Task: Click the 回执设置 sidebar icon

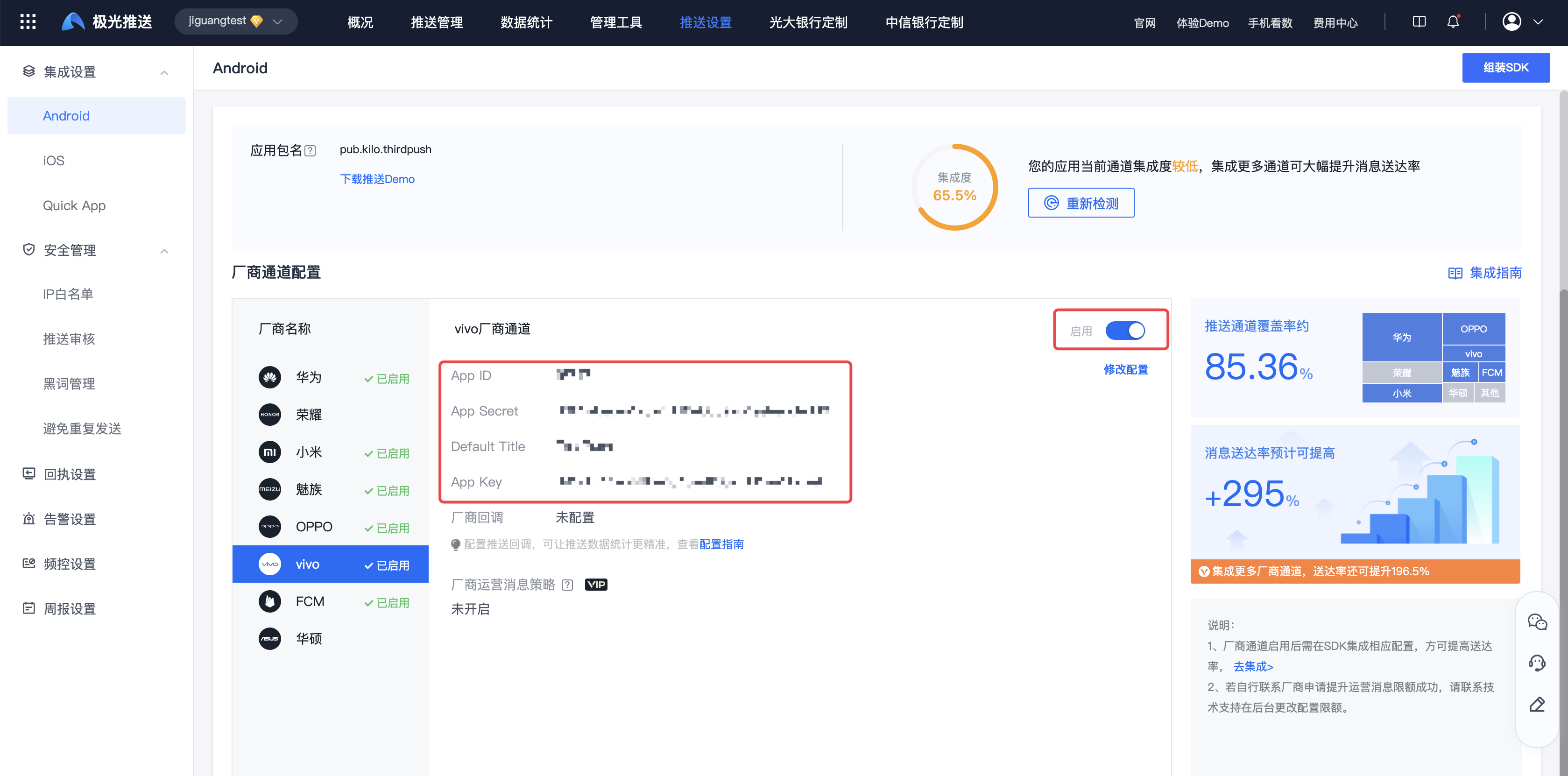Action: [x=28, y=473]
